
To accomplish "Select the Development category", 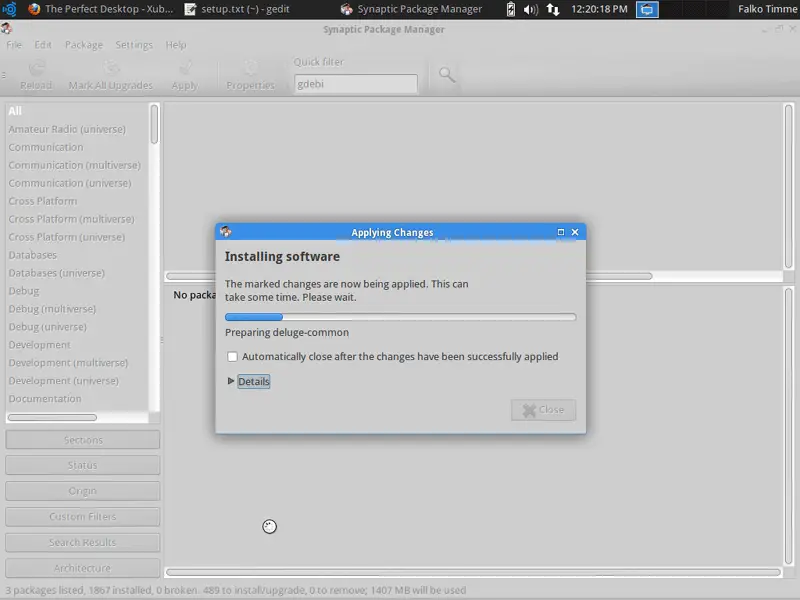I will pyautogui.click(x=77, y=345).
